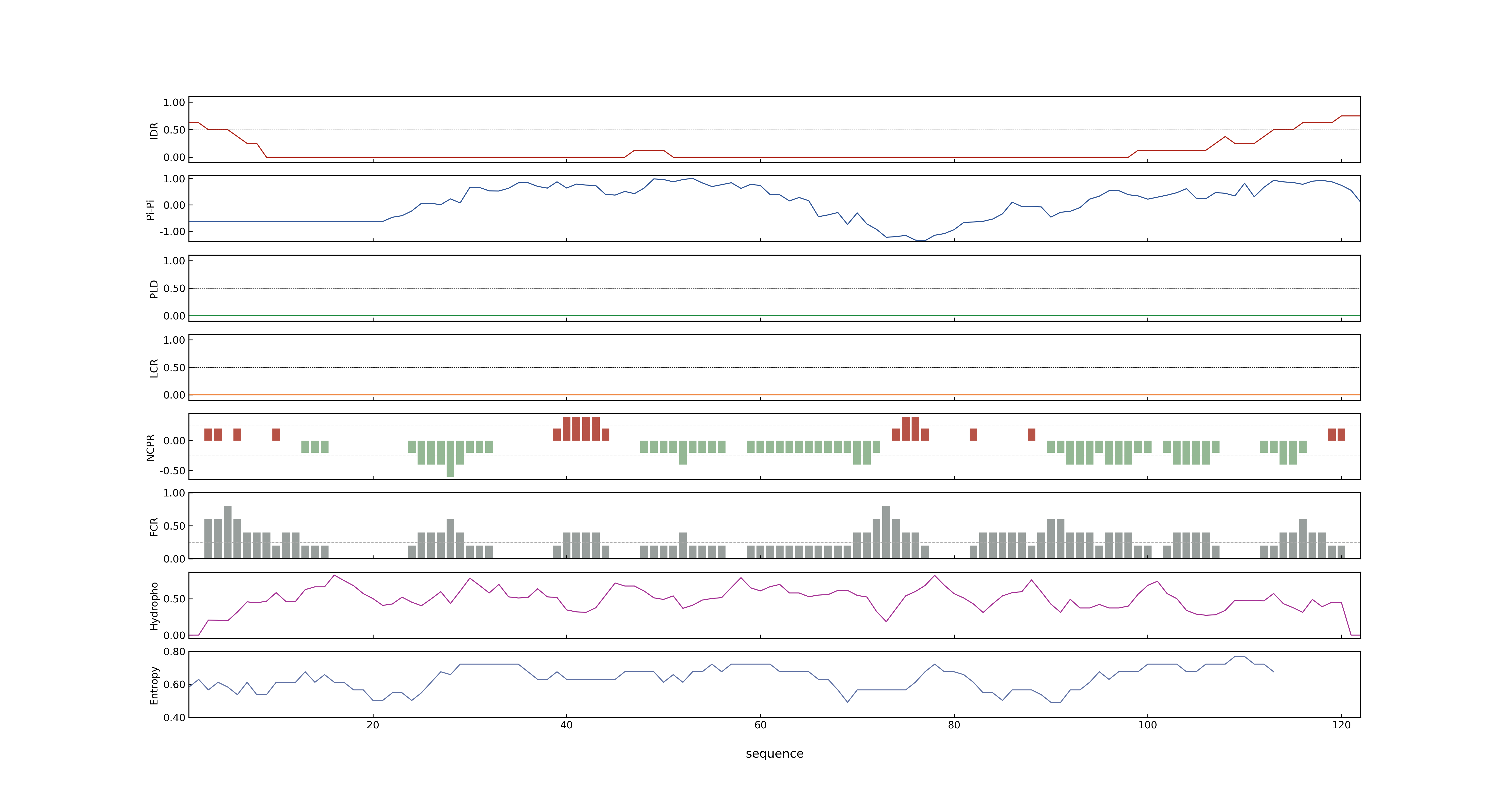Click the x-axis tick label 100
Image resolution: width=1512 pixels, height=806 pixels.
[1147, 725]
